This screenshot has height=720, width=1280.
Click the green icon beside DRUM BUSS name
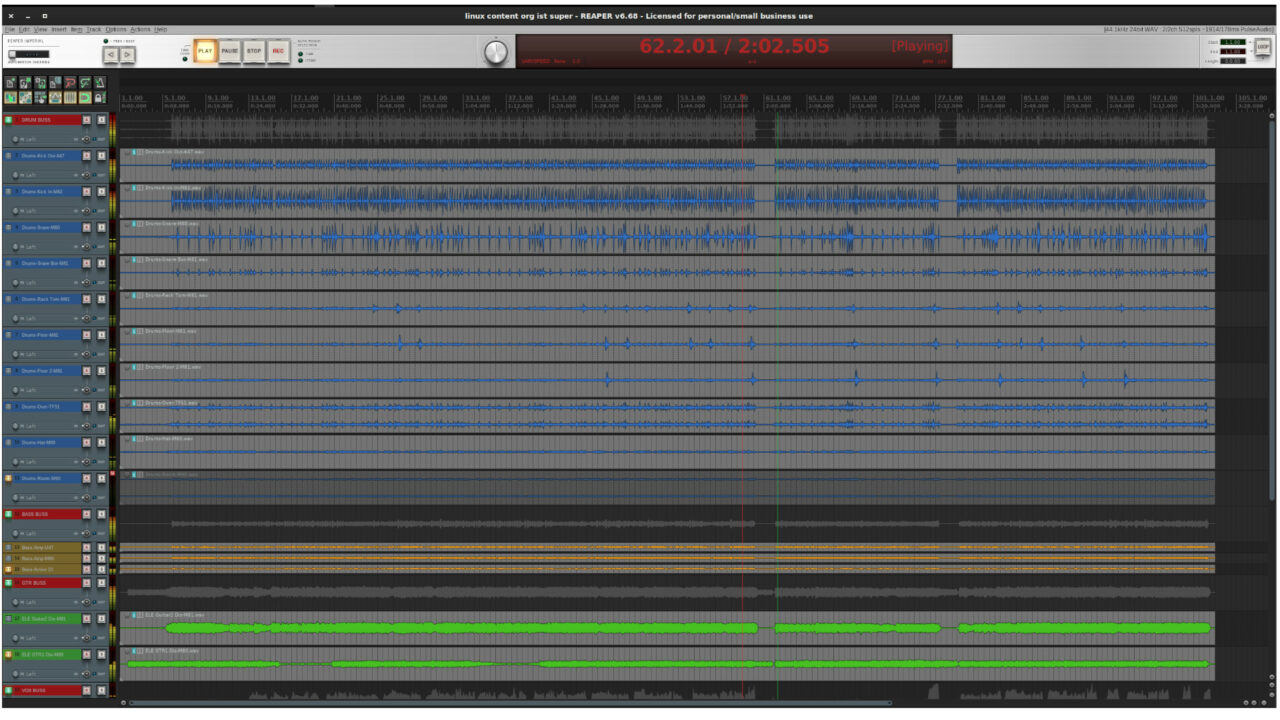[x=9, y=120]
